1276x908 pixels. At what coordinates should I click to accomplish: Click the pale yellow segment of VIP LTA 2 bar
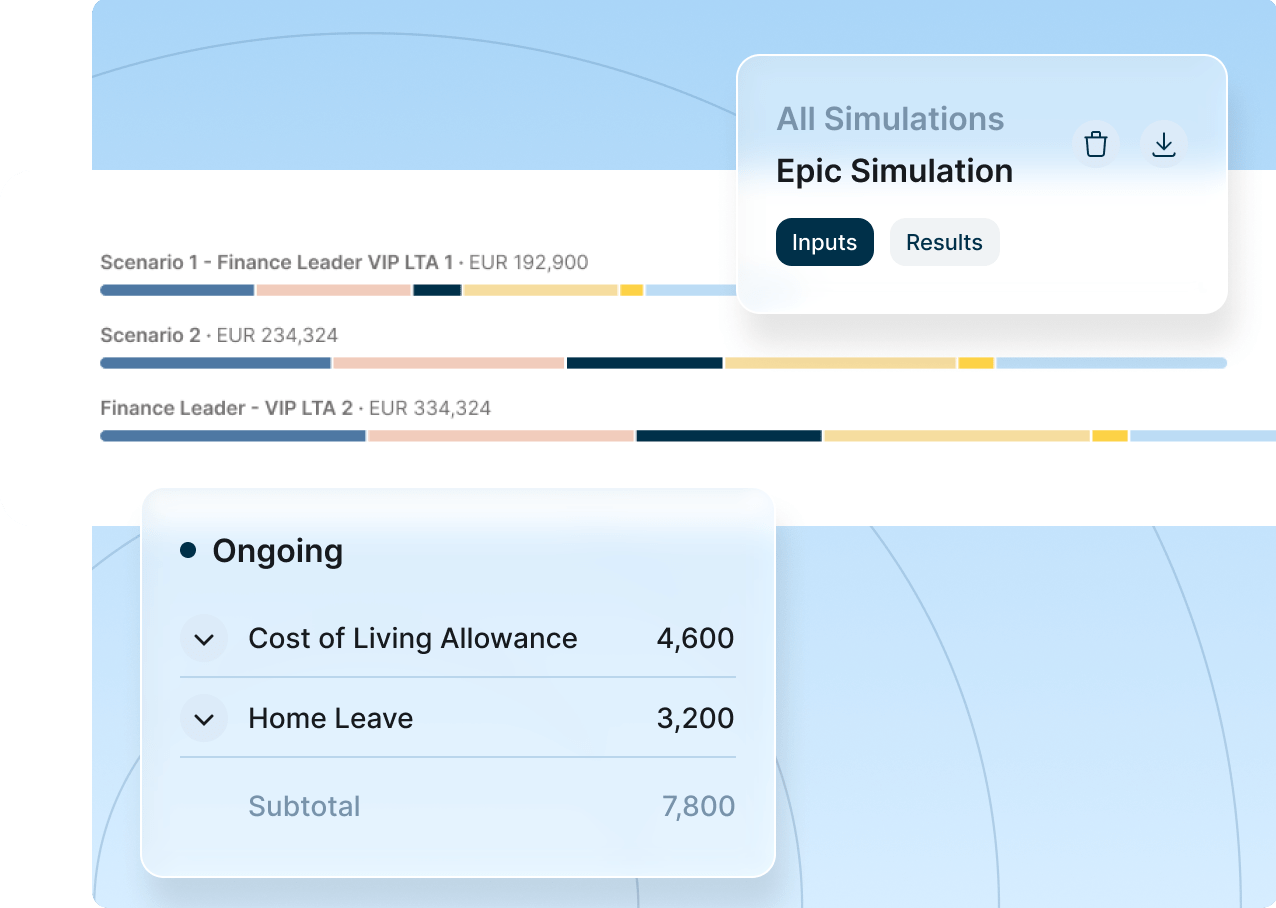click(956, 436)
